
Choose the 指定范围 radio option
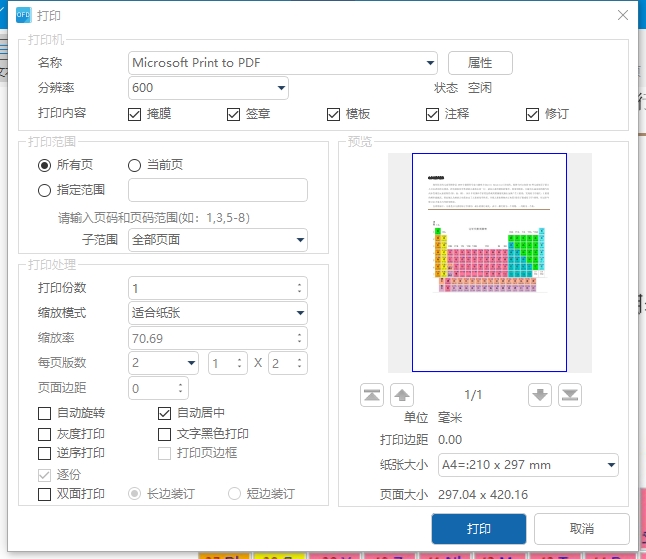[44, 190]
